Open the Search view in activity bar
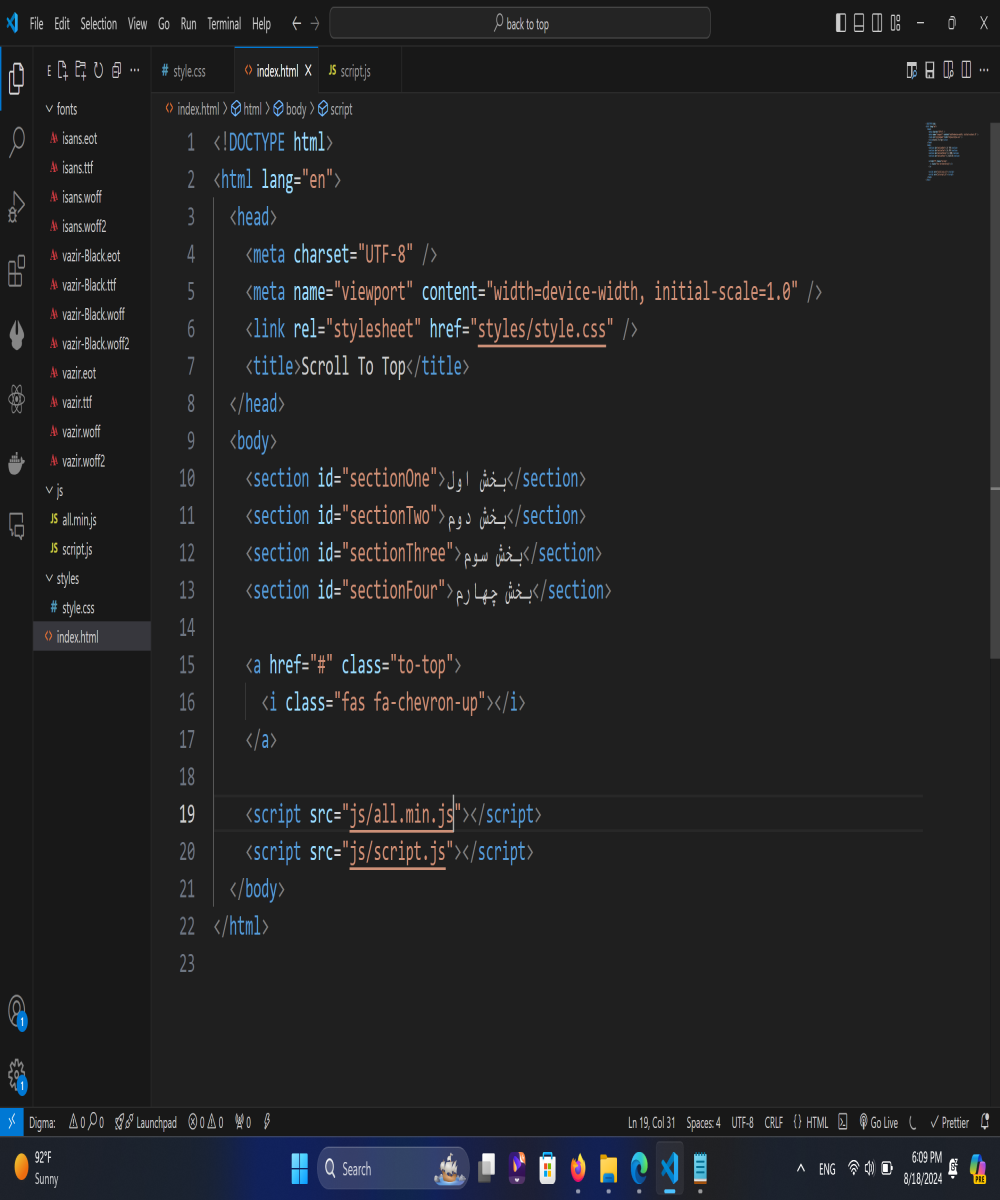This screenshot has width=1000, height=1200. tap(17, 142)
